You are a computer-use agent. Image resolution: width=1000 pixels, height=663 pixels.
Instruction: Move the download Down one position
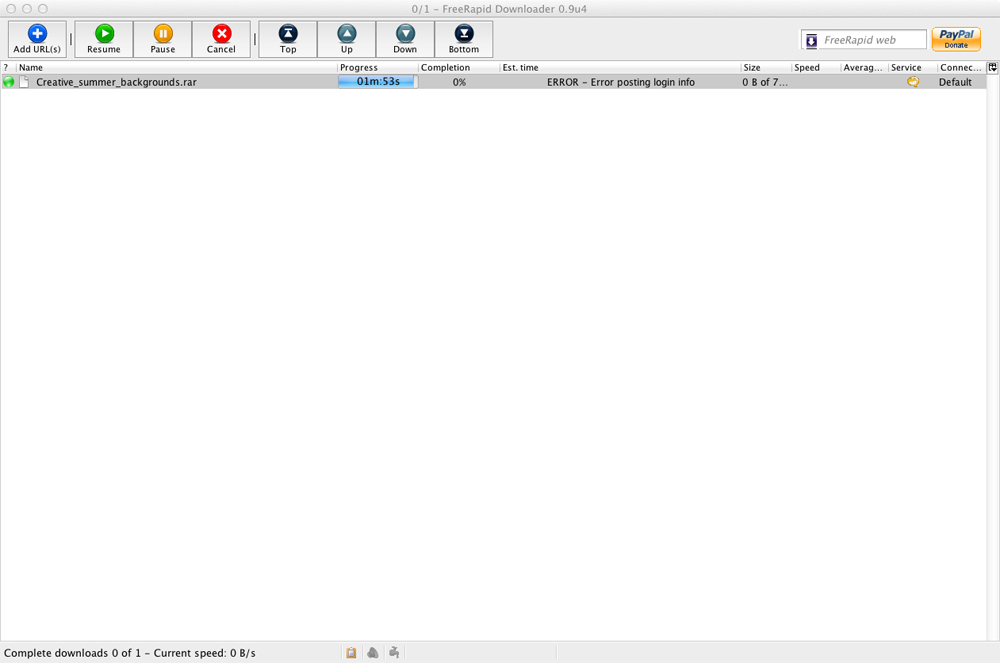point(405,40)
